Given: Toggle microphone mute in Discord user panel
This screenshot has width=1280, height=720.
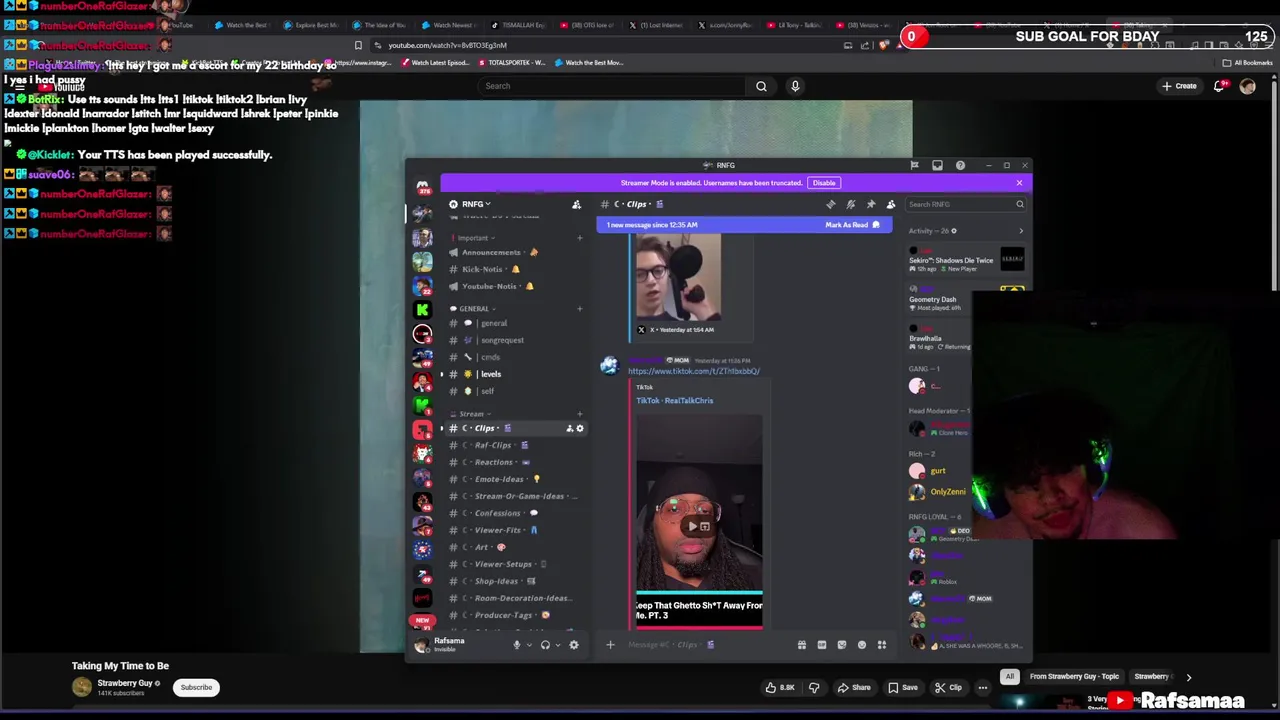Looking at the screenshot, I should [517, 645].
